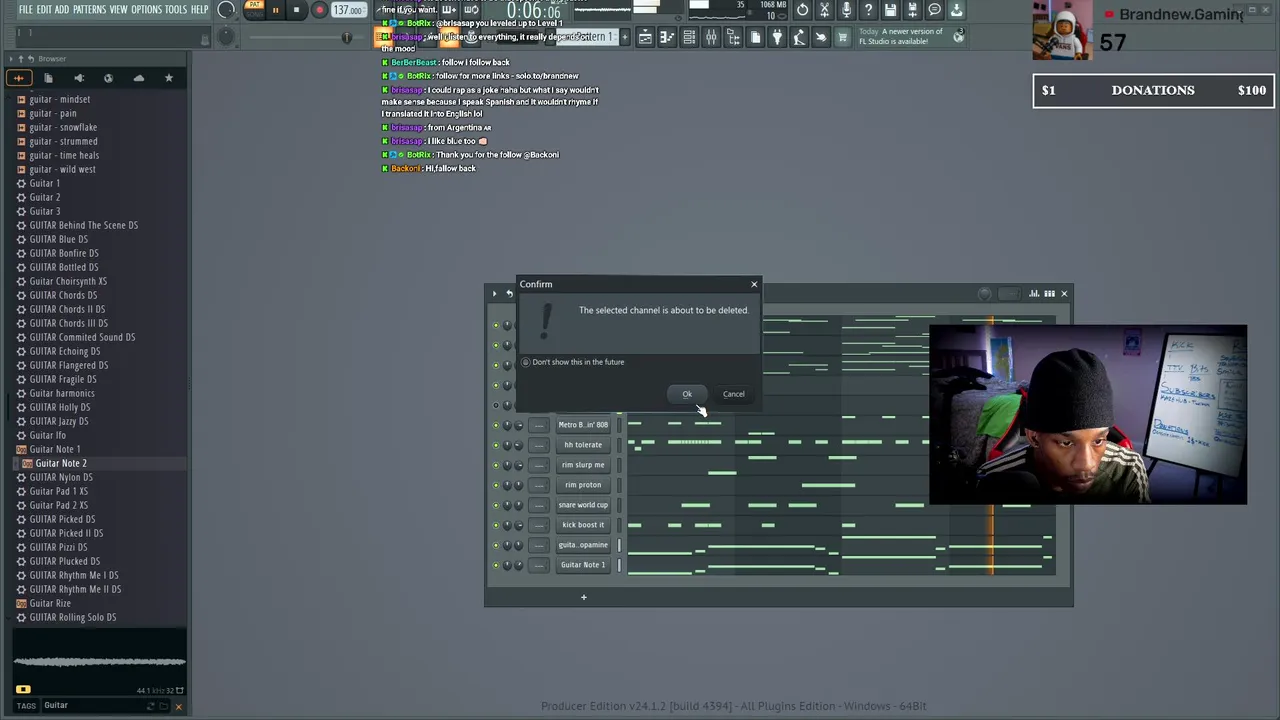Confirm deletion with the Ok button
Image resolution: width=1280 pixels, height=720 pixels.
point(687,394)
